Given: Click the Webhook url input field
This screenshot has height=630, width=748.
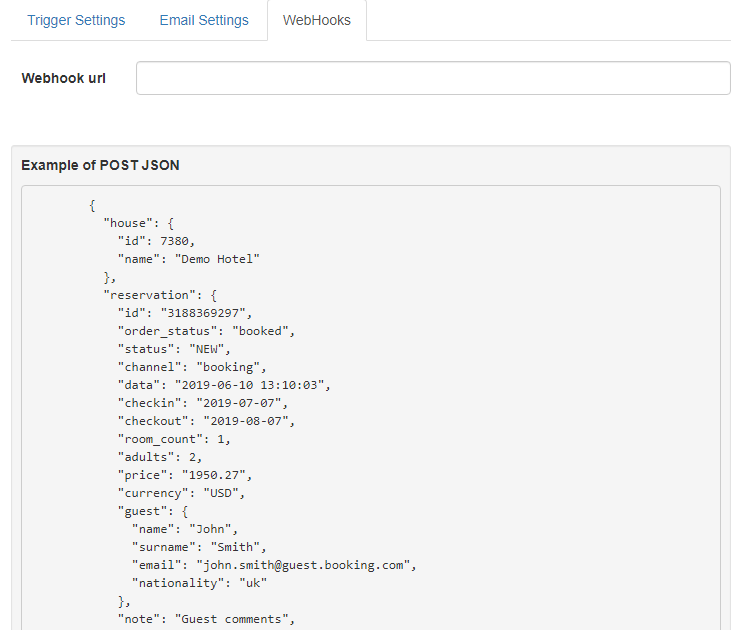Looking at the screenshot, I should 433,78.
